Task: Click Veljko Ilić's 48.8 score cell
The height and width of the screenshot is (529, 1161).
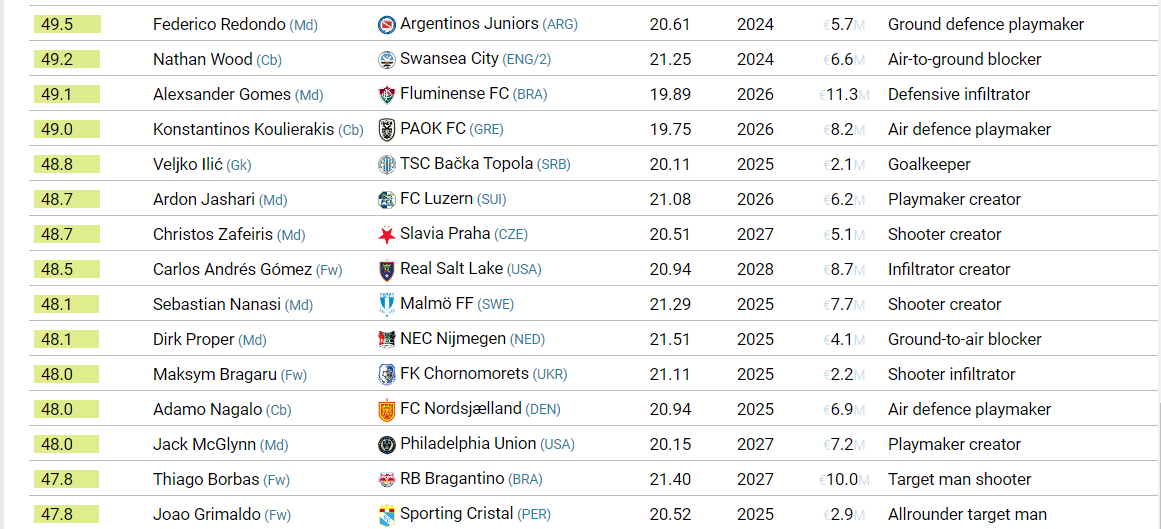Action: pos(67,164)
